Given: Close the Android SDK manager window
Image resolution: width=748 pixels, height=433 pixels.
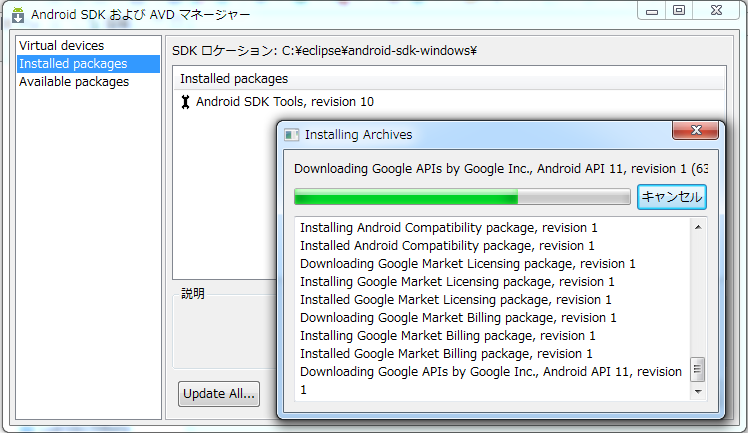Looking at the screenshot, I should 716,10.
